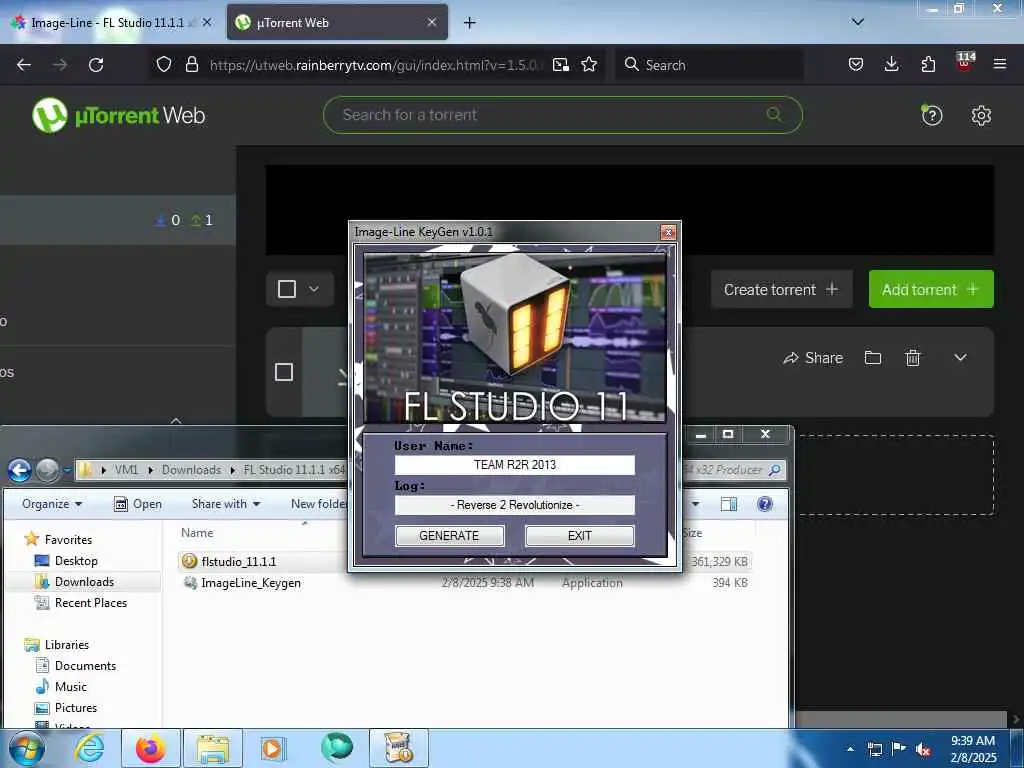The width and height of the screenshot is (1024, 768).
Task: Click the Create torrent button
Action: pos(781,289)
